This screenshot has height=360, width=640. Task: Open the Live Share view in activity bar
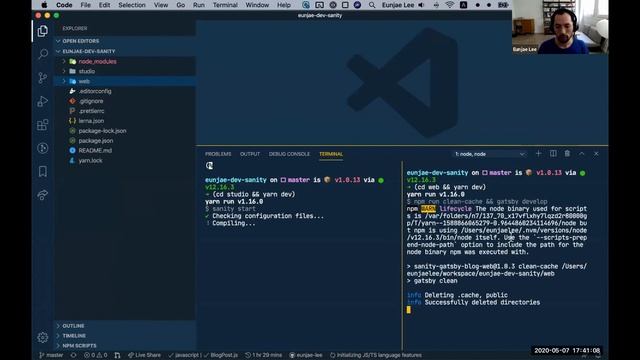[42, 195]
